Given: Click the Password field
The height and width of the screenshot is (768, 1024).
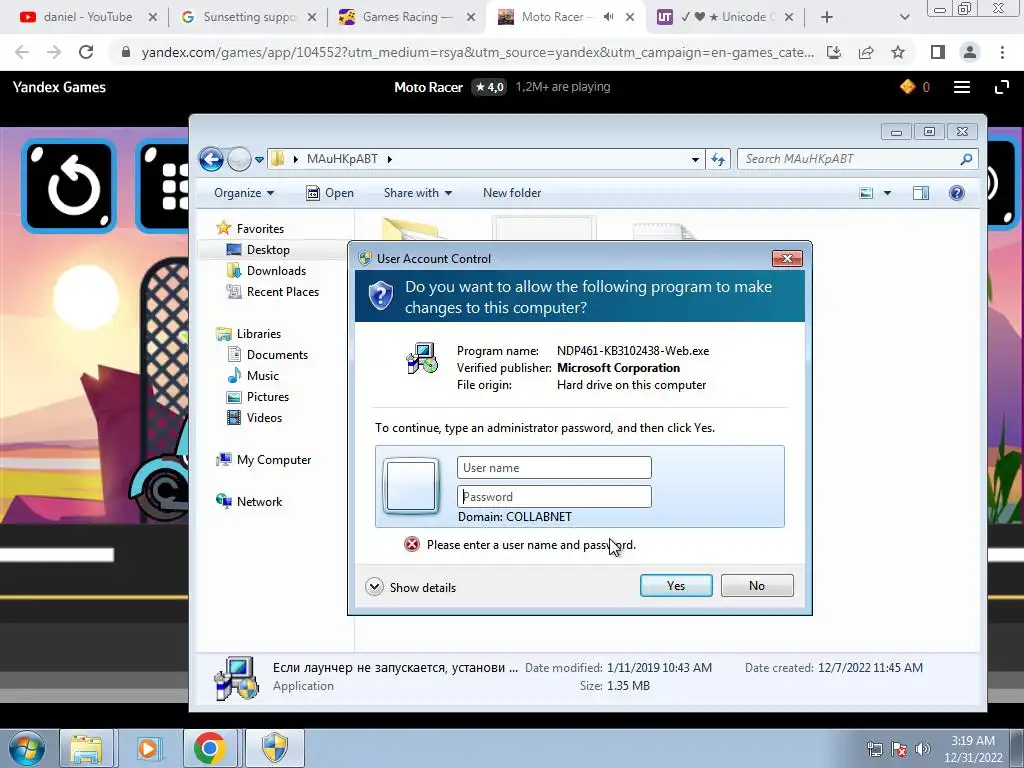Looking at the screenshot, I should point(554,496).
